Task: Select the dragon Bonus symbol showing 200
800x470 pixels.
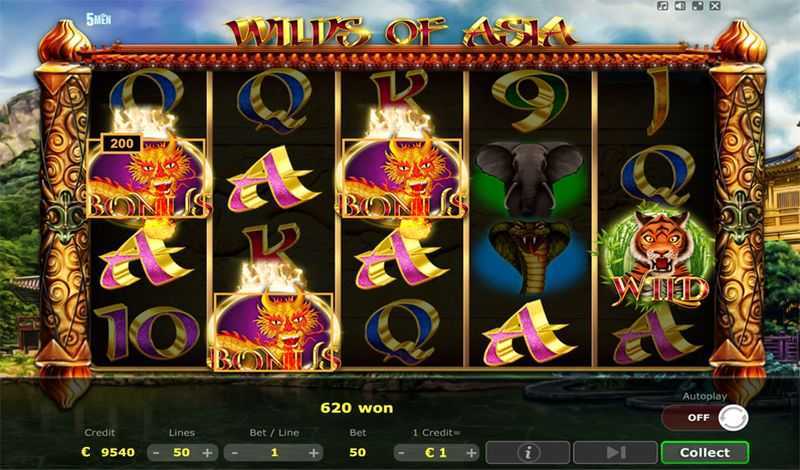Action: click(x=148, y=176)
